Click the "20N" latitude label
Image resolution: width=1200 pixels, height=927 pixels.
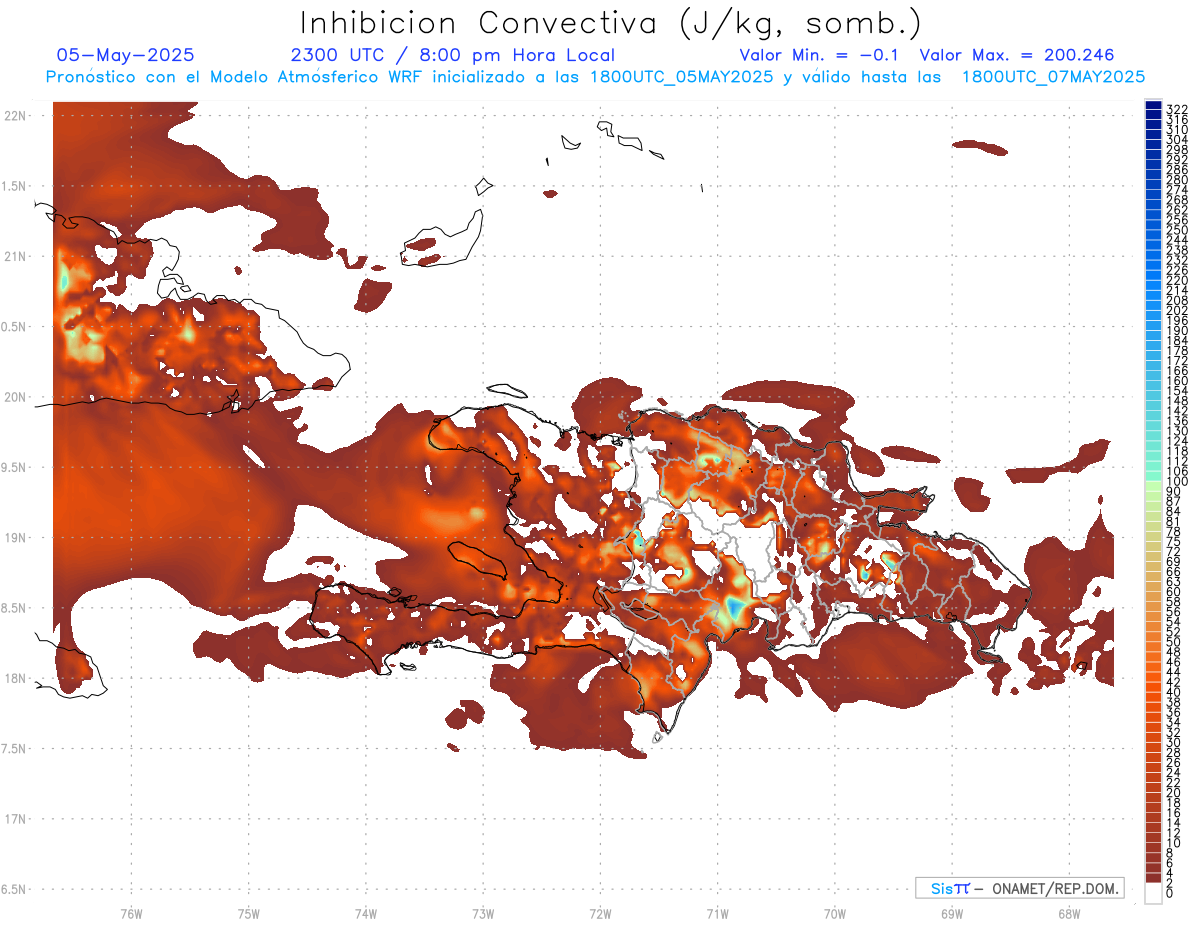click(x=15, y=397)
